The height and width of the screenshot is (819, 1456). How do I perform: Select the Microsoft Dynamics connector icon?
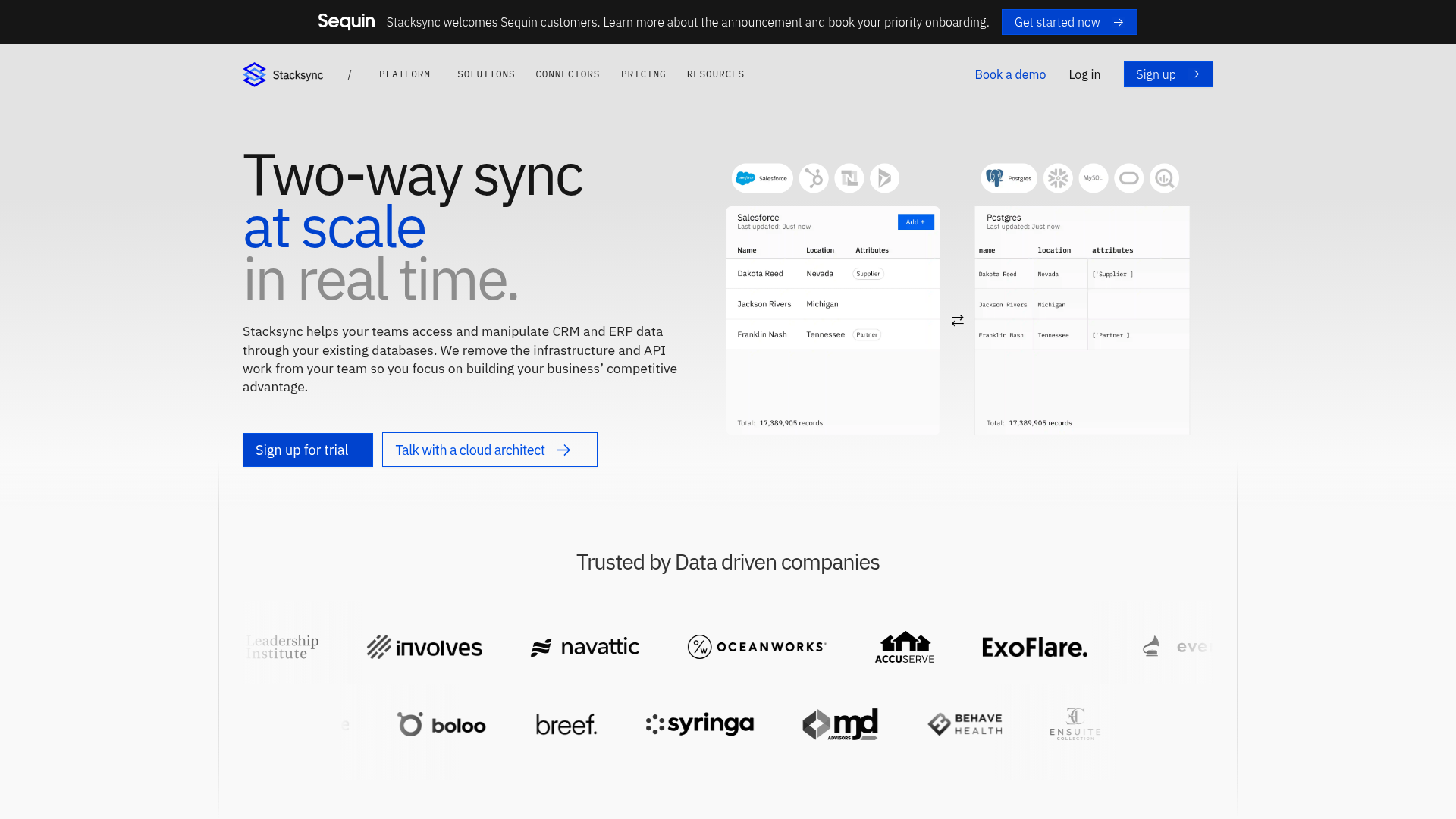click(884, 178)
